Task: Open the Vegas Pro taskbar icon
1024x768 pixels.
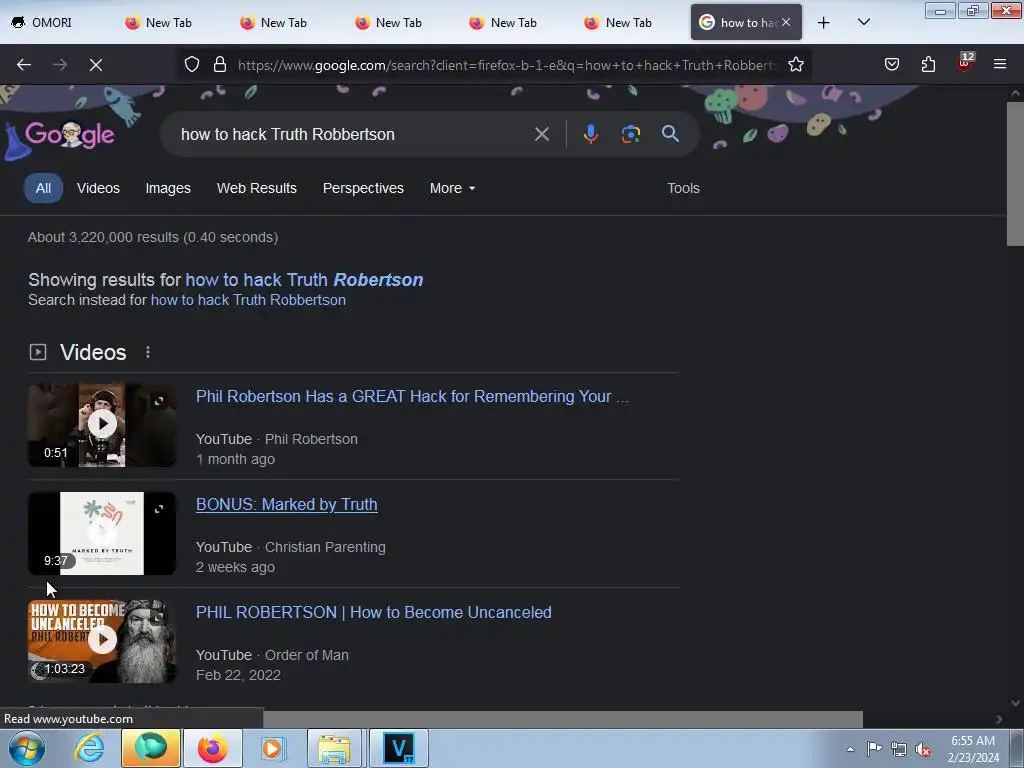Action: pyautogui.click(x=399, y=748)
